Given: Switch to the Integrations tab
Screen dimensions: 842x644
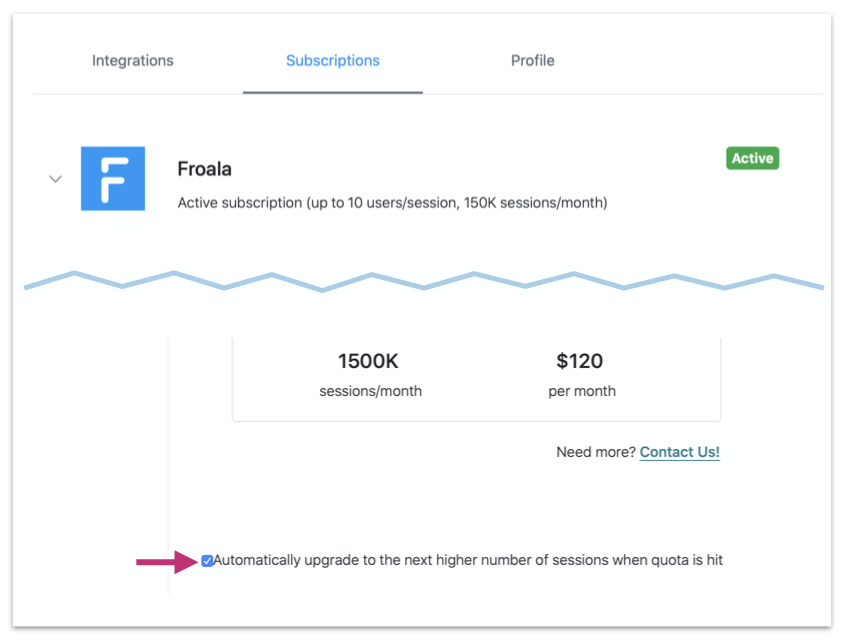Looking at the screenshot, I should 133,61.
